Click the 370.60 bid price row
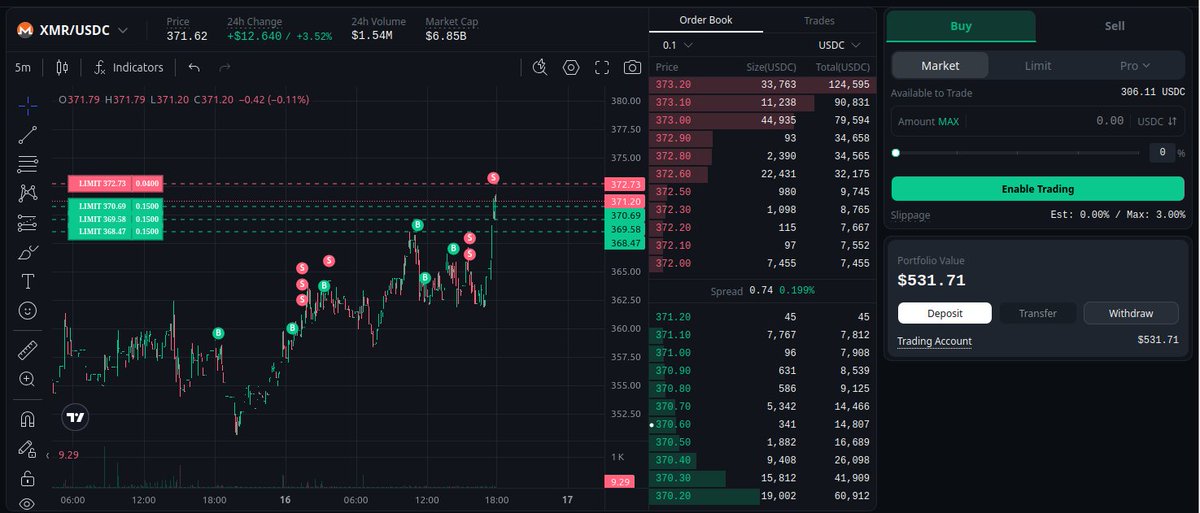 click(x=762, y=424)
